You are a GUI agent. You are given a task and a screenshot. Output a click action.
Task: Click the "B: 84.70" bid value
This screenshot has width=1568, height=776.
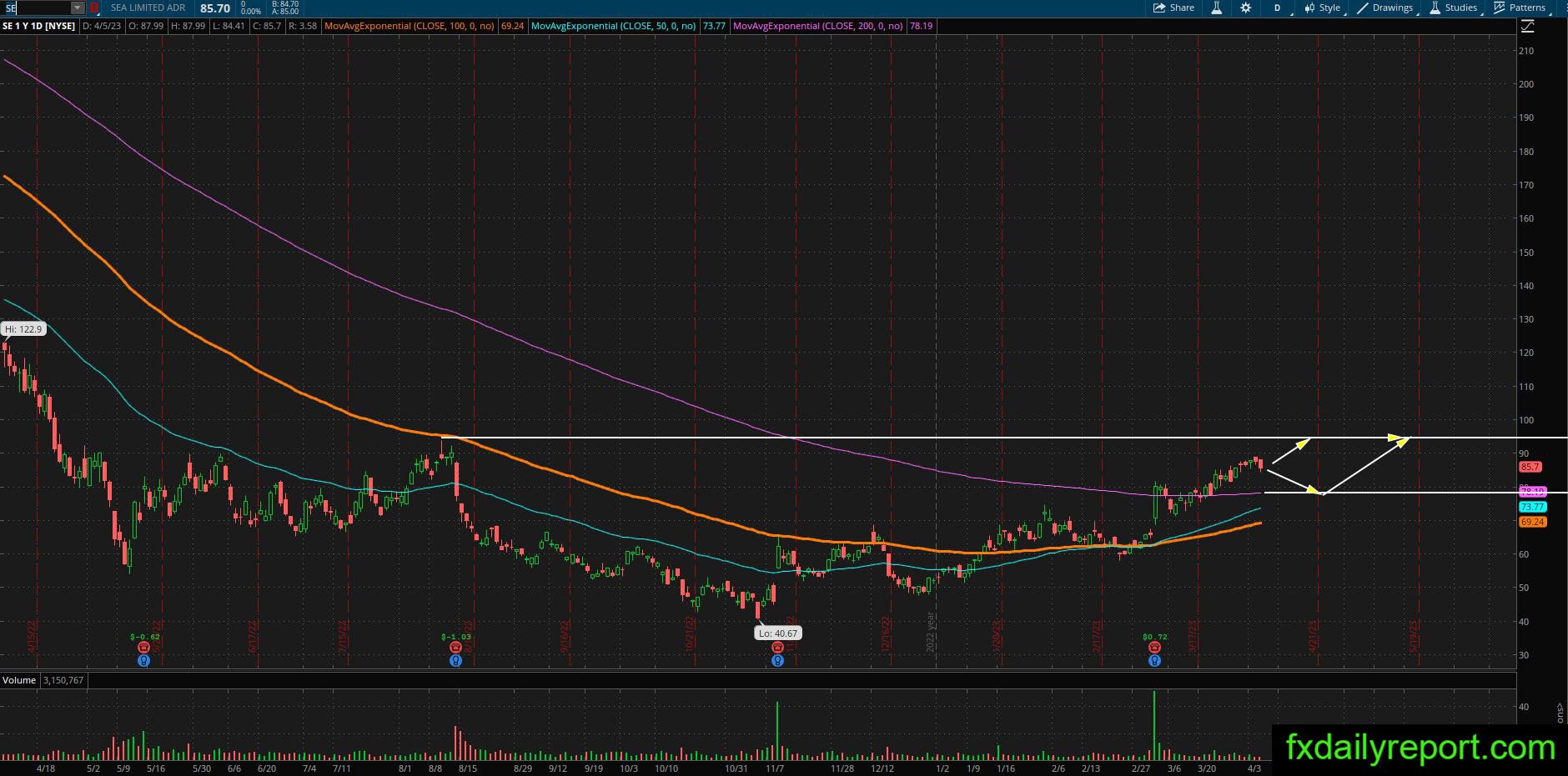(285, 4)
